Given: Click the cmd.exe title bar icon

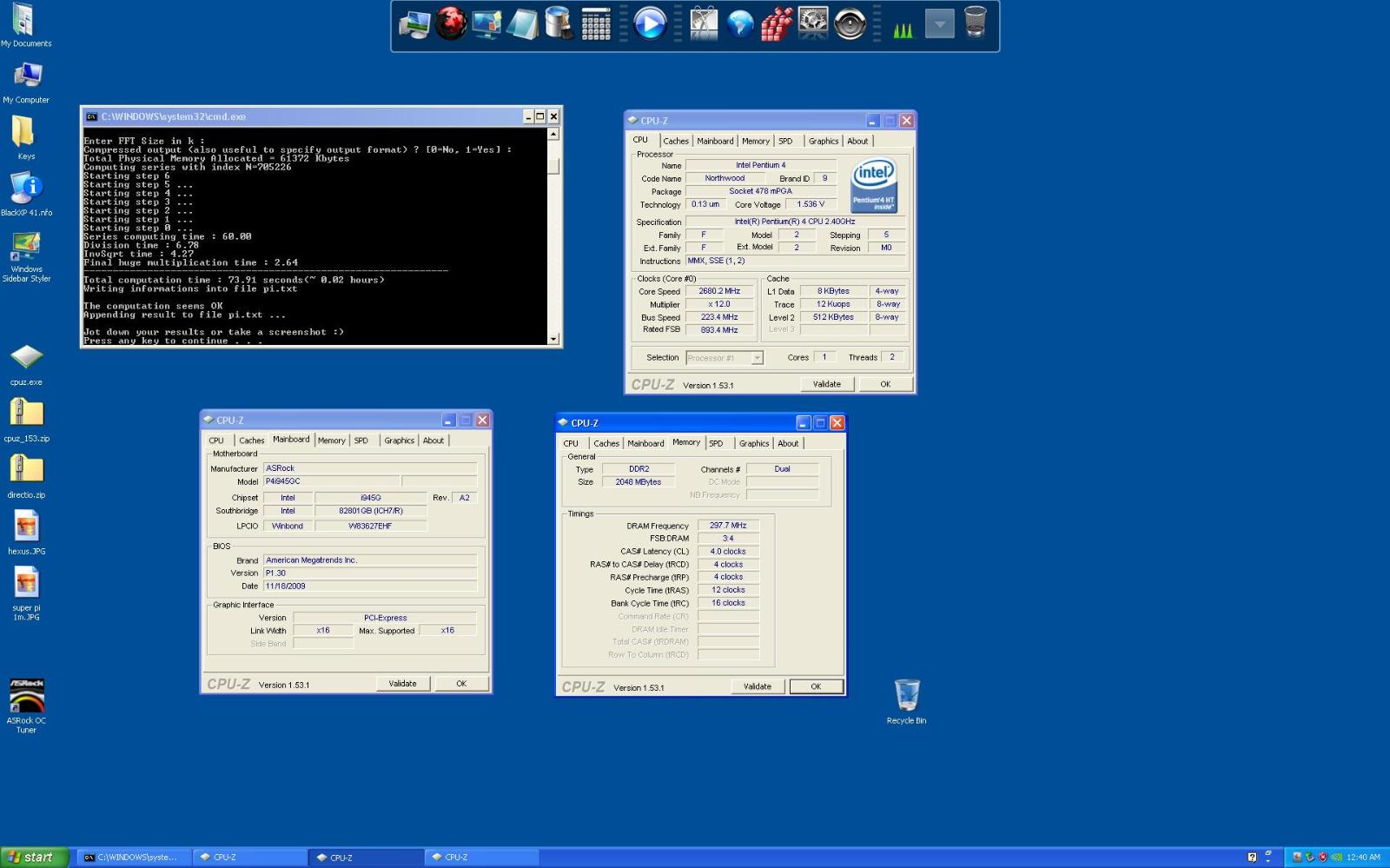Looking at the screenshot, I should (x=91, y=116).
